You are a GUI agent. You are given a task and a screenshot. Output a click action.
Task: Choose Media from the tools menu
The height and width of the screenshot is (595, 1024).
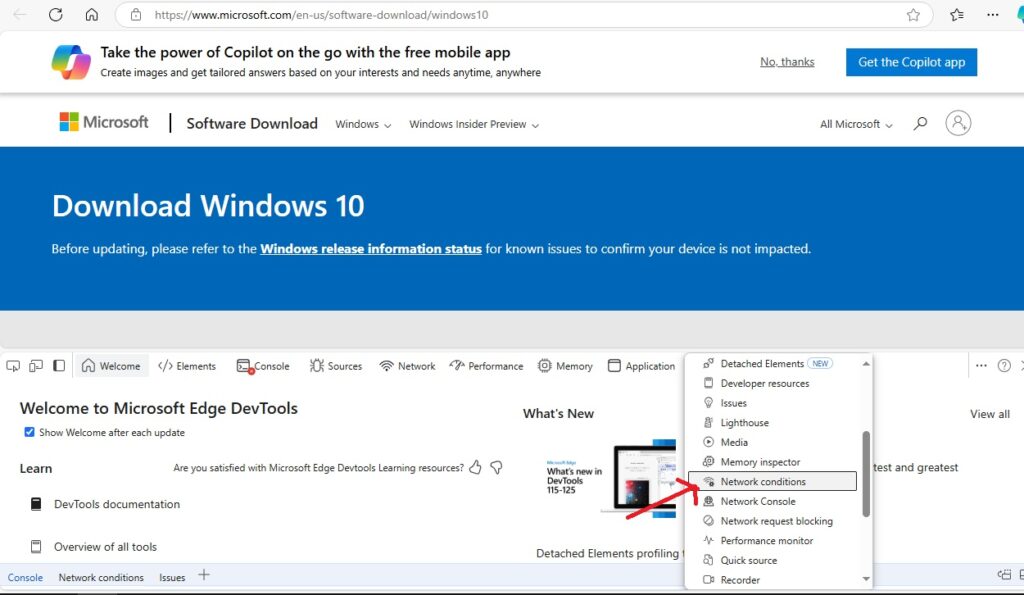[773, 442]
